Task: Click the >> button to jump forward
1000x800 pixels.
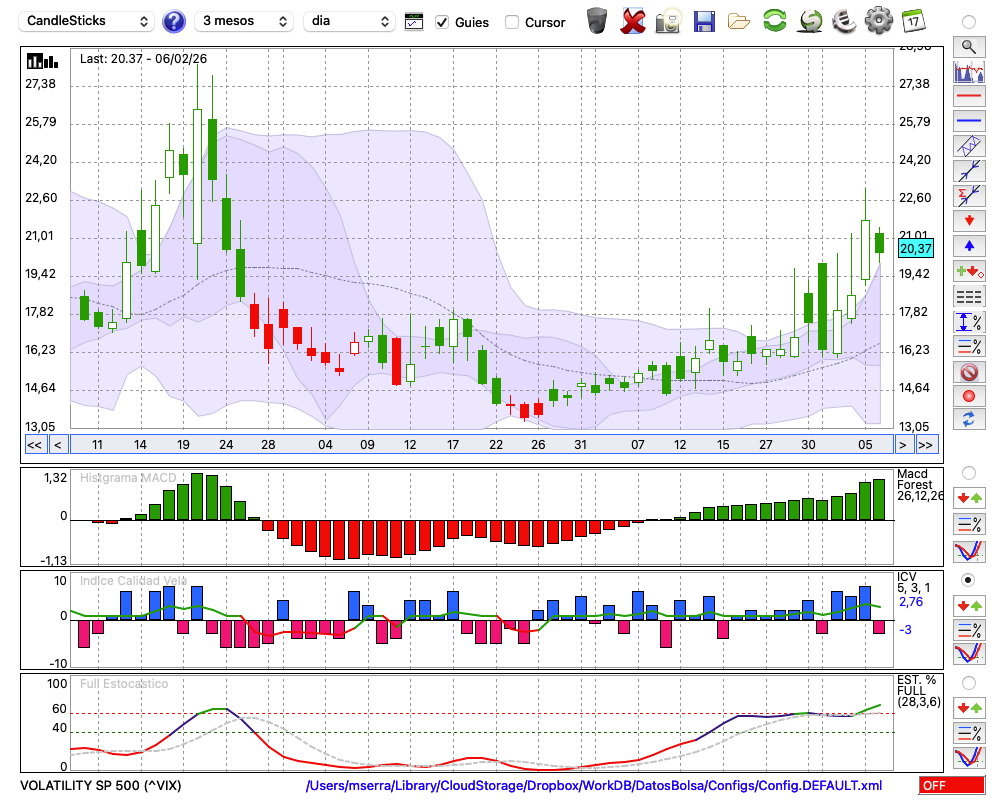Action: (926, 444)
